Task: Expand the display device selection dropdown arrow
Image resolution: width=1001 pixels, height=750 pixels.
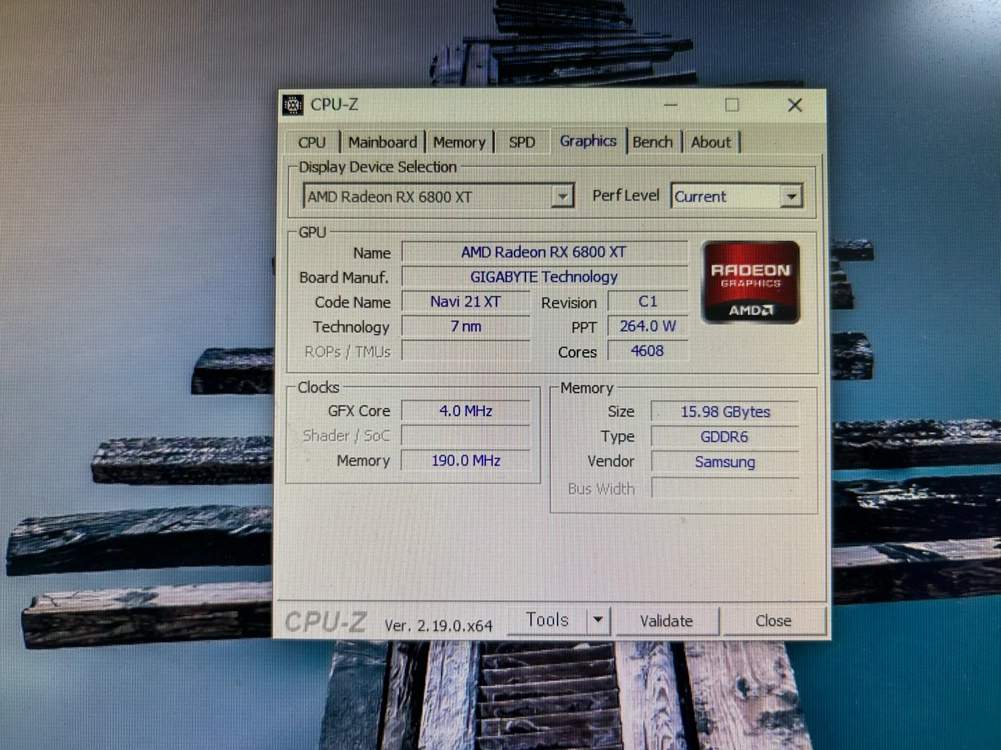Action: [x=562, y=197]
